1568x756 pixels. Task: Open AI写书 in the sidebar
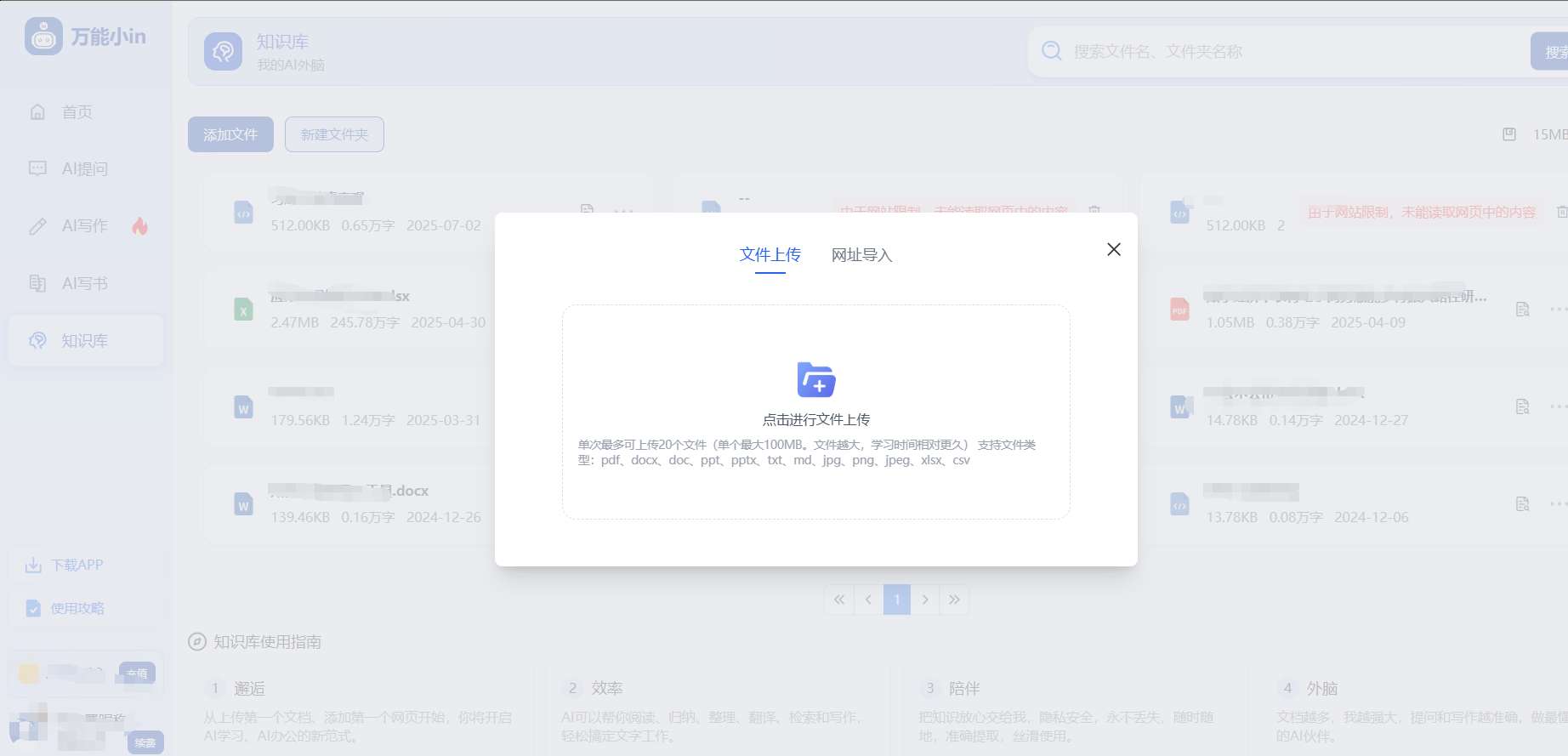pyautogui.click(x=84, y=283)
